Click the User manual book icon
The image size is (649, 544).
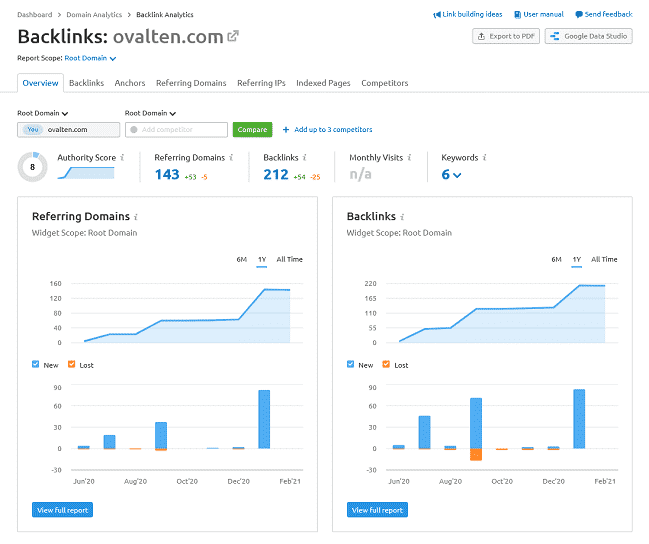coord(517,14)
